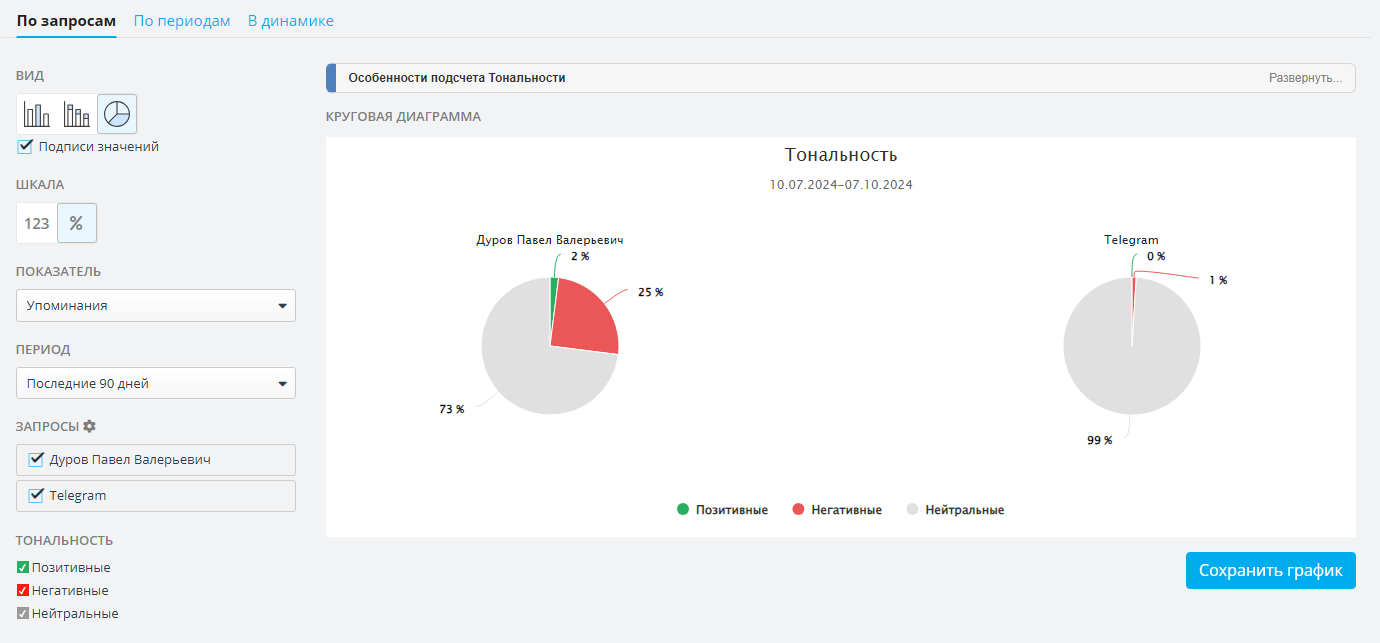Uncheck the Дуров Павел Валерьевич query

pos(37,460)
